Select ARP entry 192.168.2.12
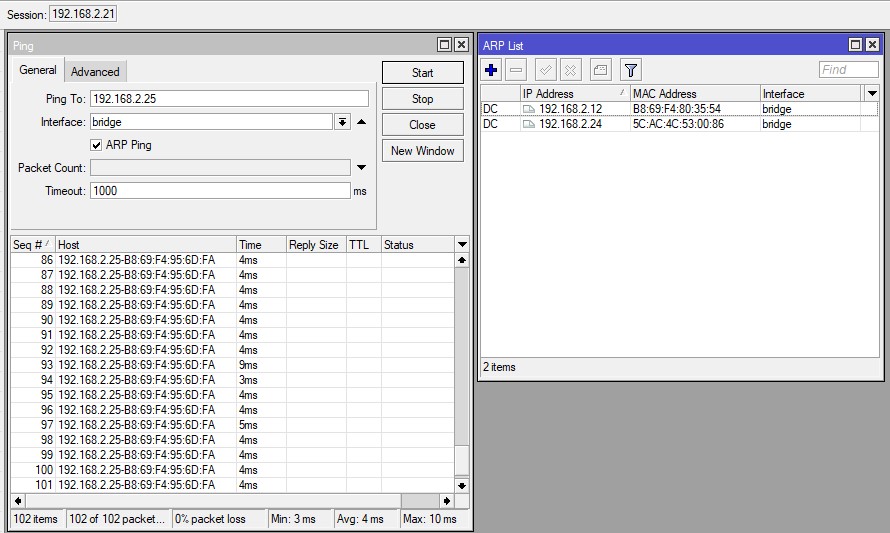The width and height of the screenshot is (890, 533). click(x=679, y=109)
